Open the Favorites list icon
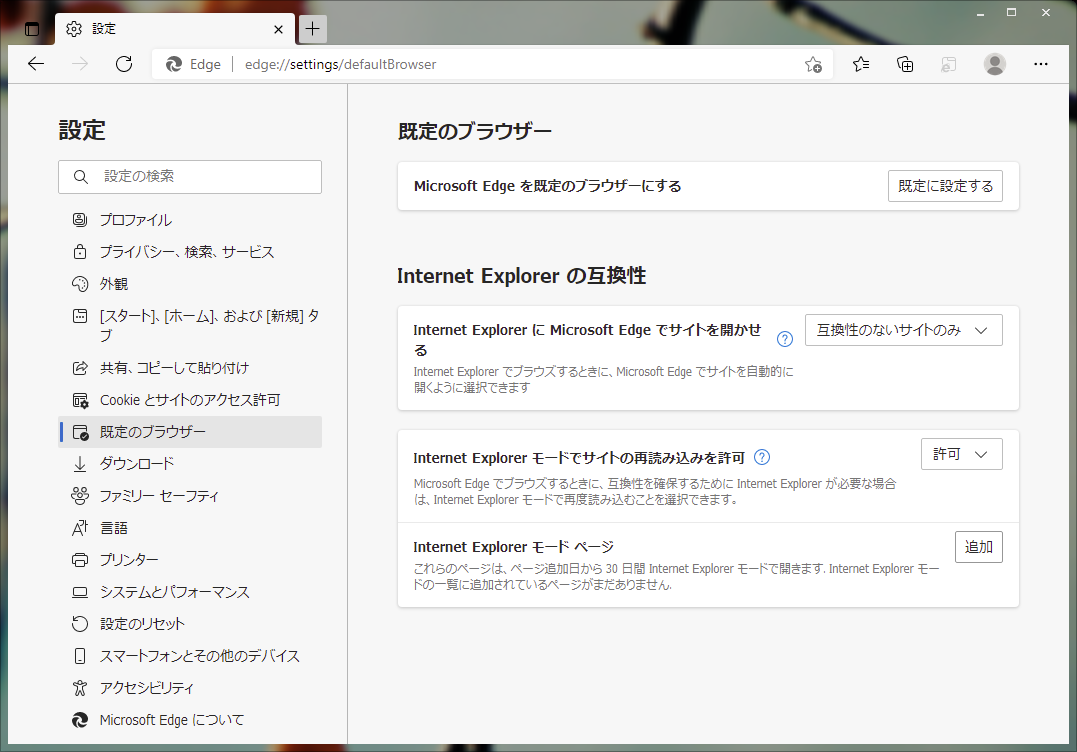Image resolution: width=1077 pixels, height=752 pixels. coord(861,65)
